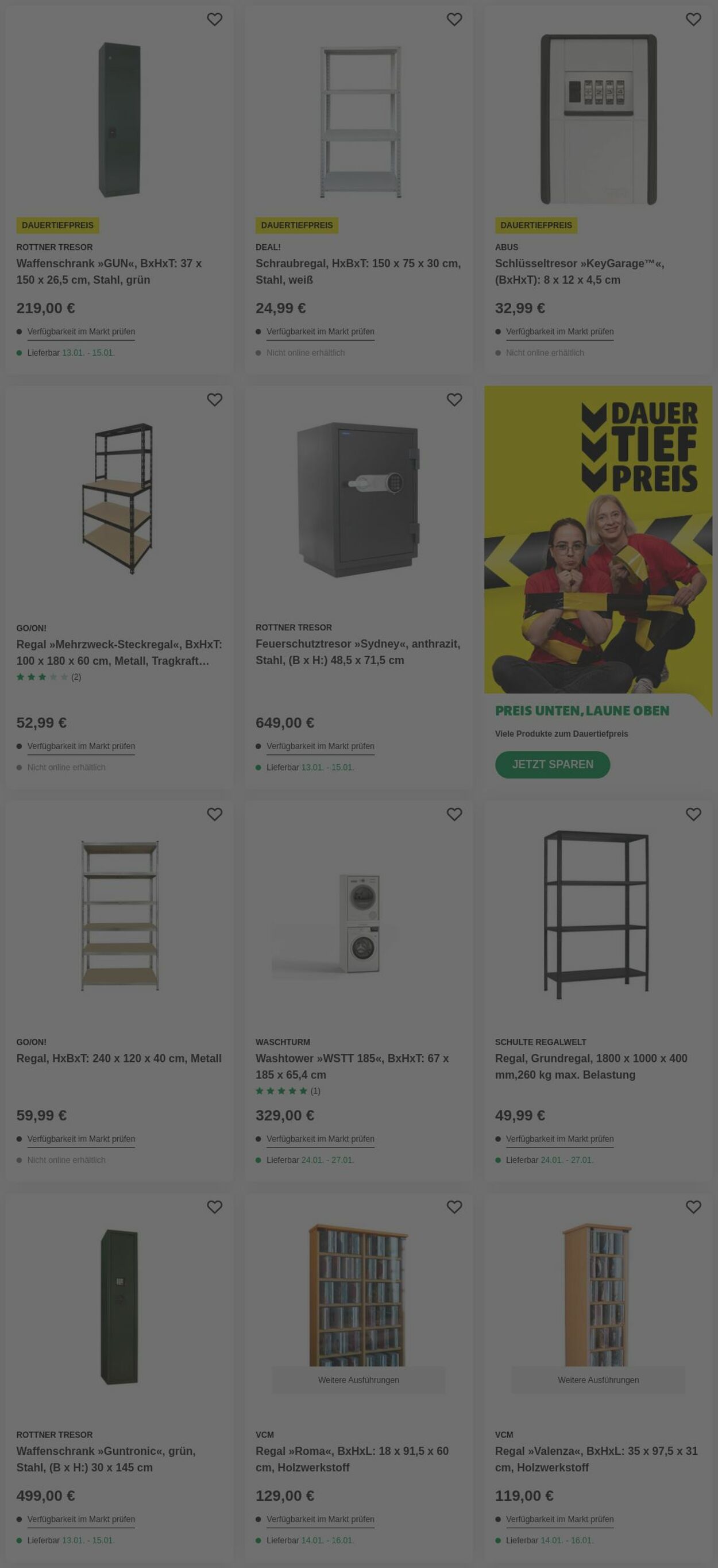Show Weitere Ausführungen for Regal Valenza

coord(598,1380)
